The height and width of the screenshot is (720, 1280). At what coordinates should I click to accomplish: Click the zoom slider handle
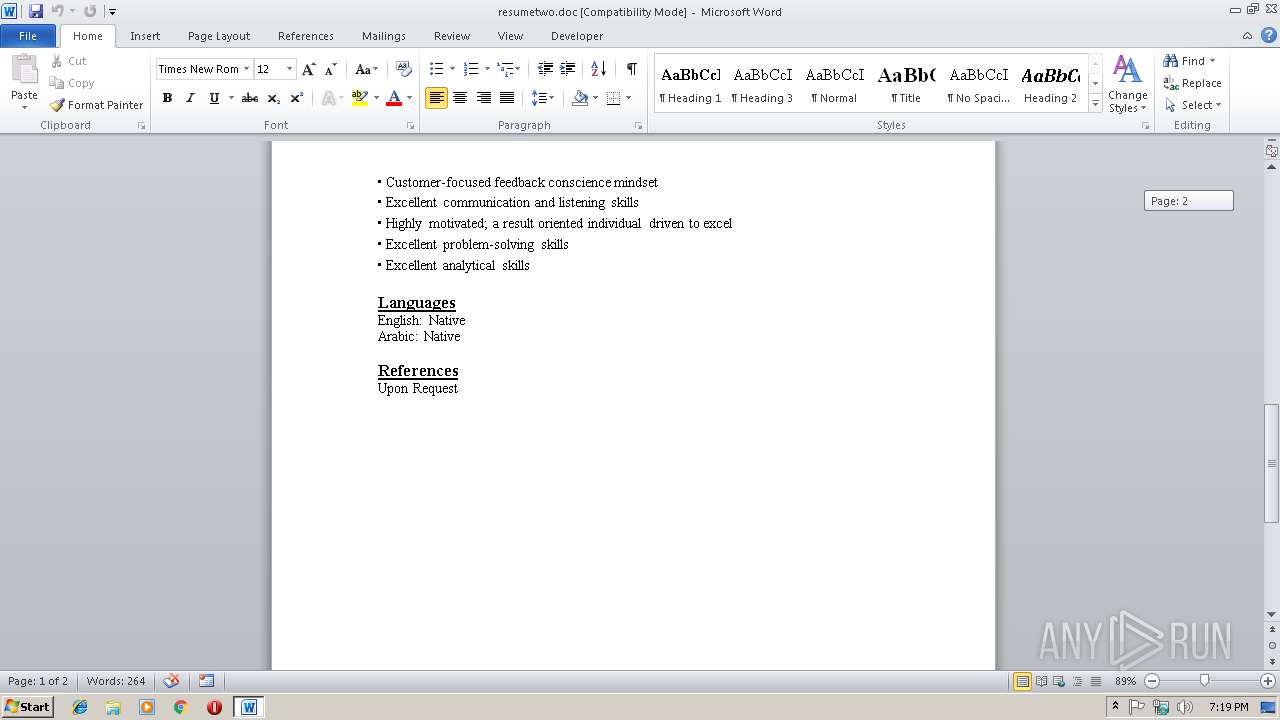click(x=1204, y=681)
